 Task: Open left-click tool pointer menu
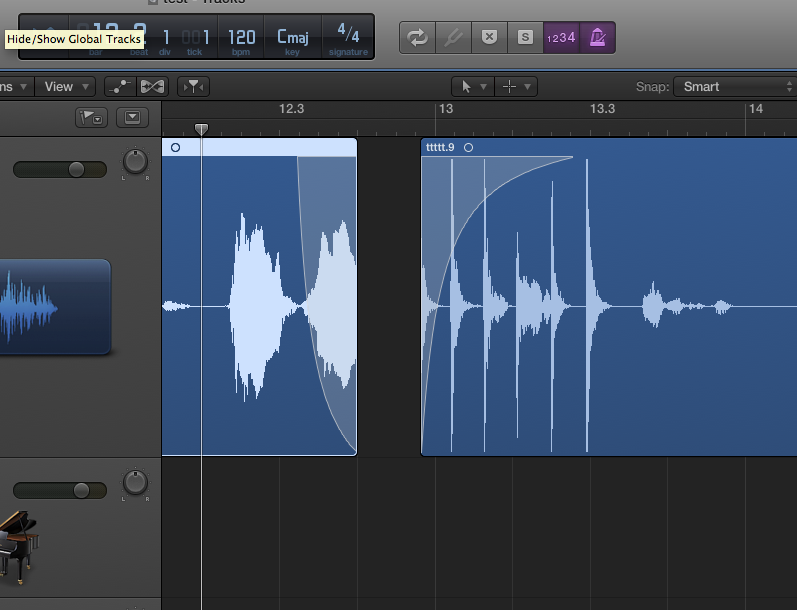click(x=473, y=87)
